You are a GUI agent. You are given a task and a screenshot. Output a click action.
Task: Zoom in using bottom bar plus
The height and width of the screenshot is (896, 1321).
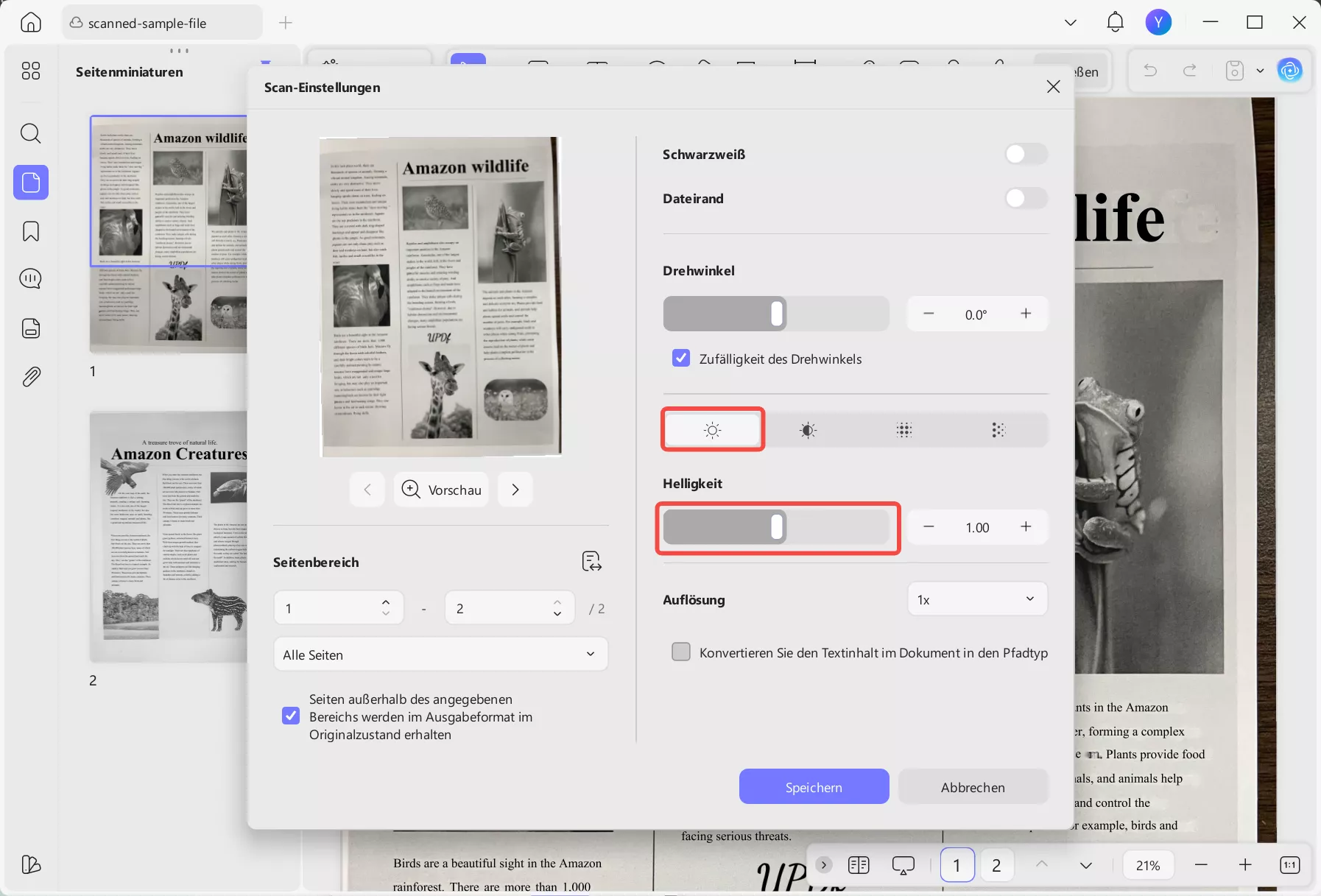(x=1245, y=865)
